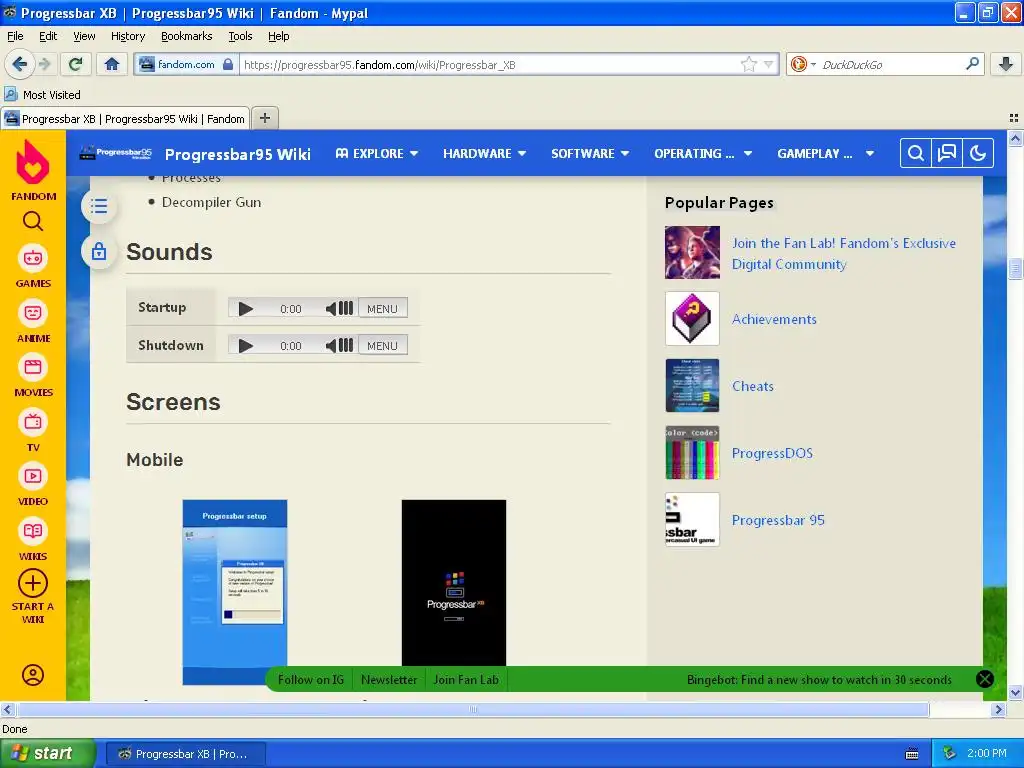Open the View menu
Viewport: 1024px width, 768px height.
pos(84,36)
